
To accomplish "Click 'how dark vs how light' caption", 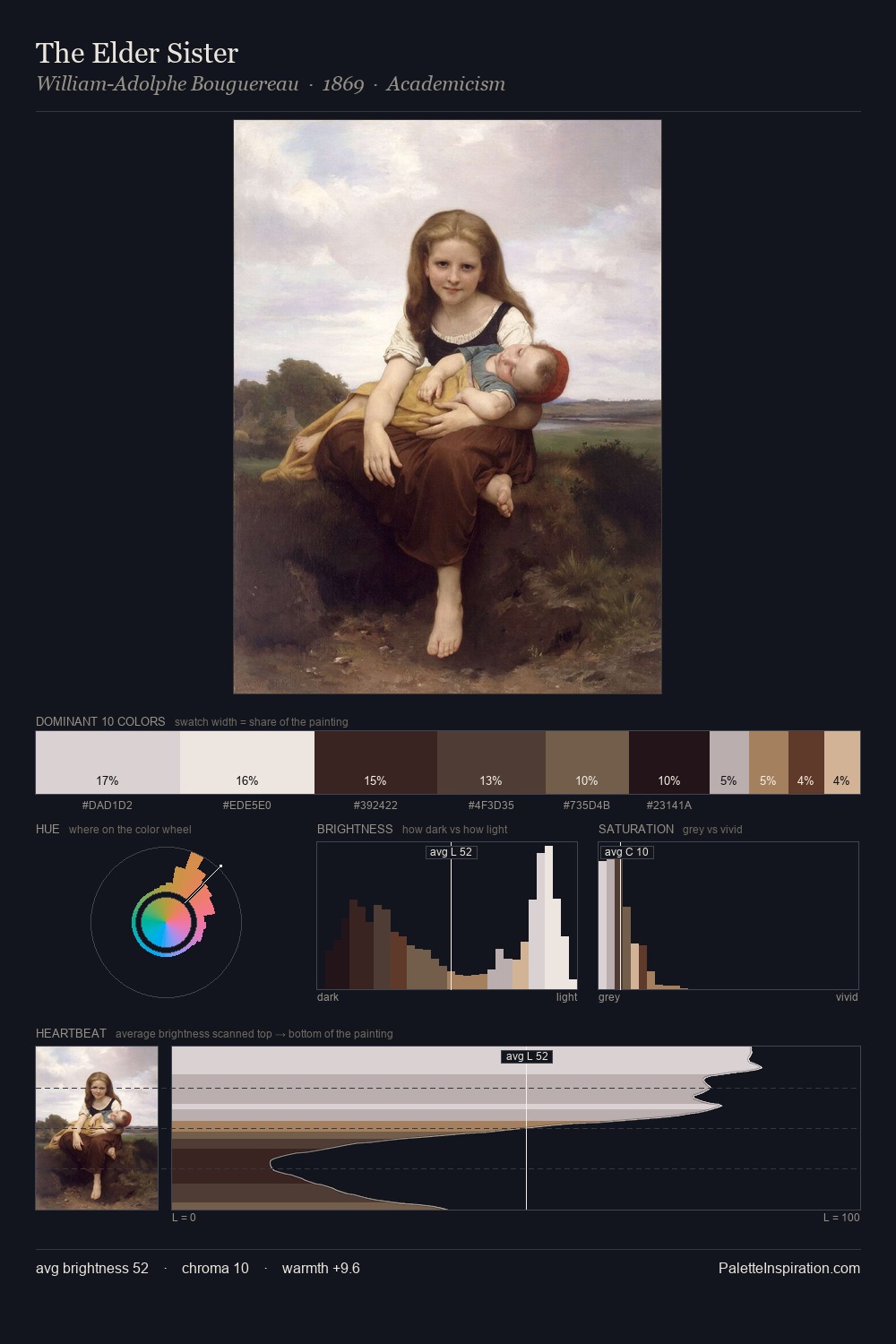I will point(455,830).
